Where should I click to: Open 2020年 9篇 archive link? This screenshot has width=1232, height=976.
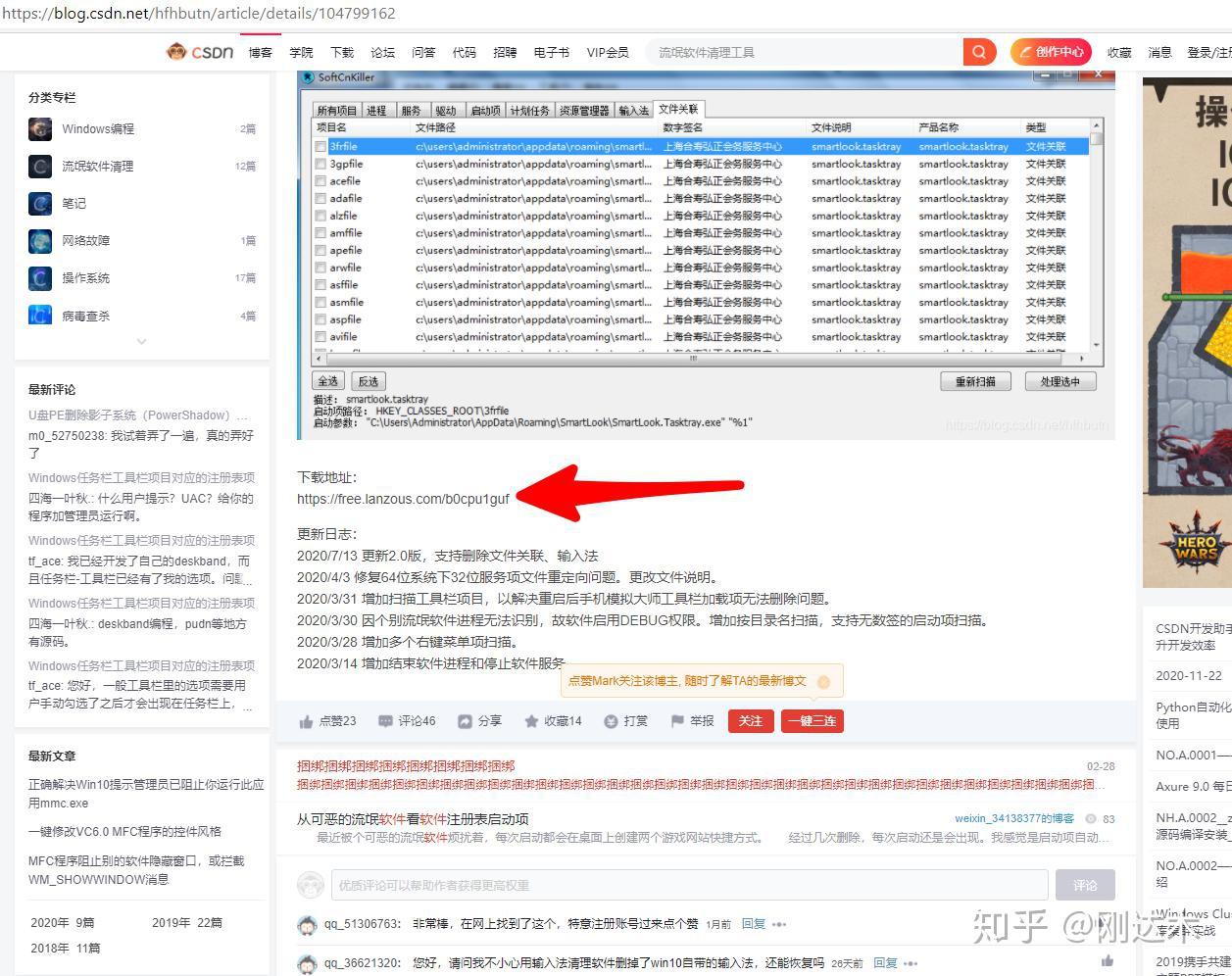coord(63,923)
